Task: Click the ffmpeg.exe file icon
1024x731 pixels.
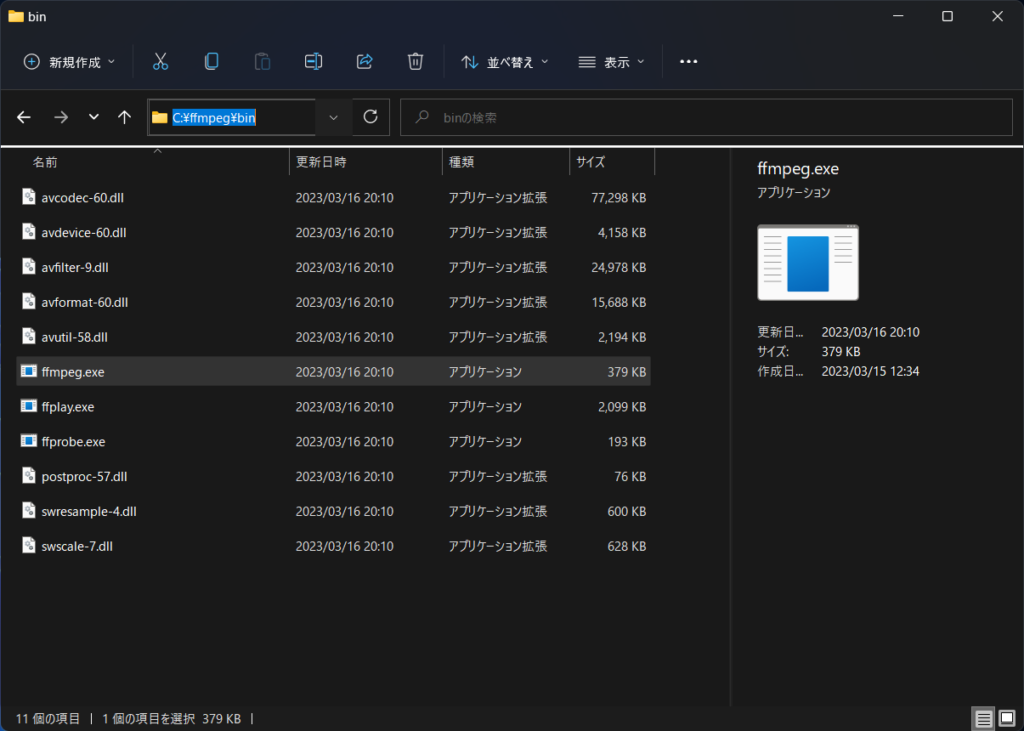Action: tap(28, 371)
